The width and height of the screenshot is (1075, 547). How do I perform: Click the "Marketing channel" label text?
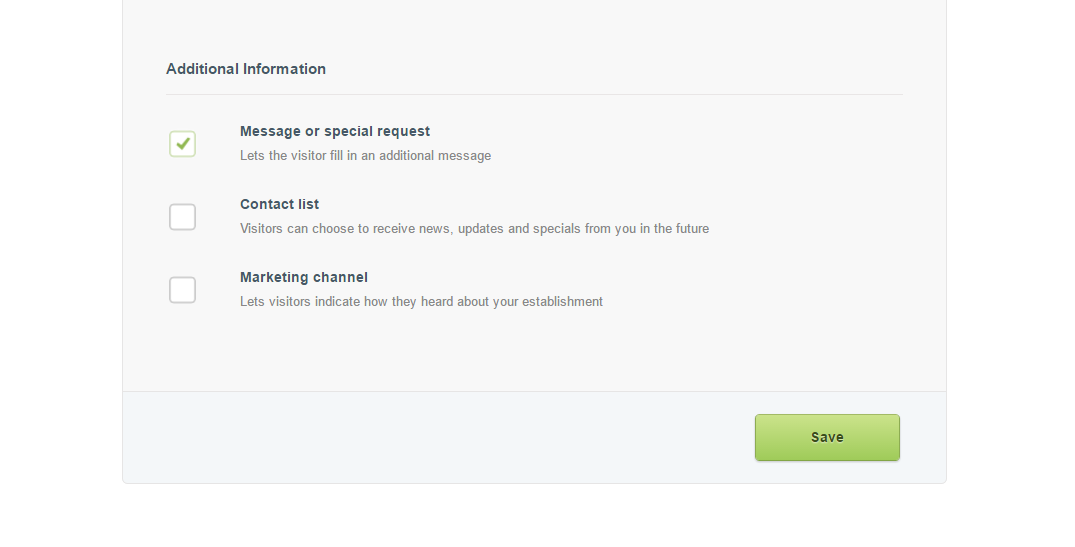304,277
